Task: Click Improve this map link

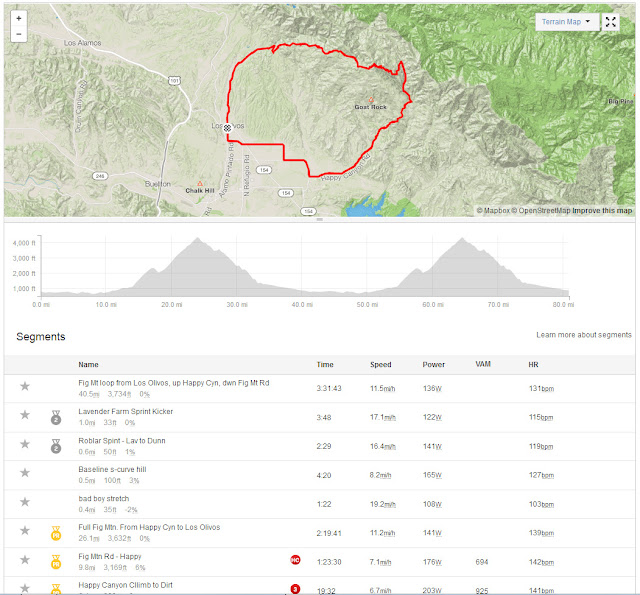Action: 602,211
